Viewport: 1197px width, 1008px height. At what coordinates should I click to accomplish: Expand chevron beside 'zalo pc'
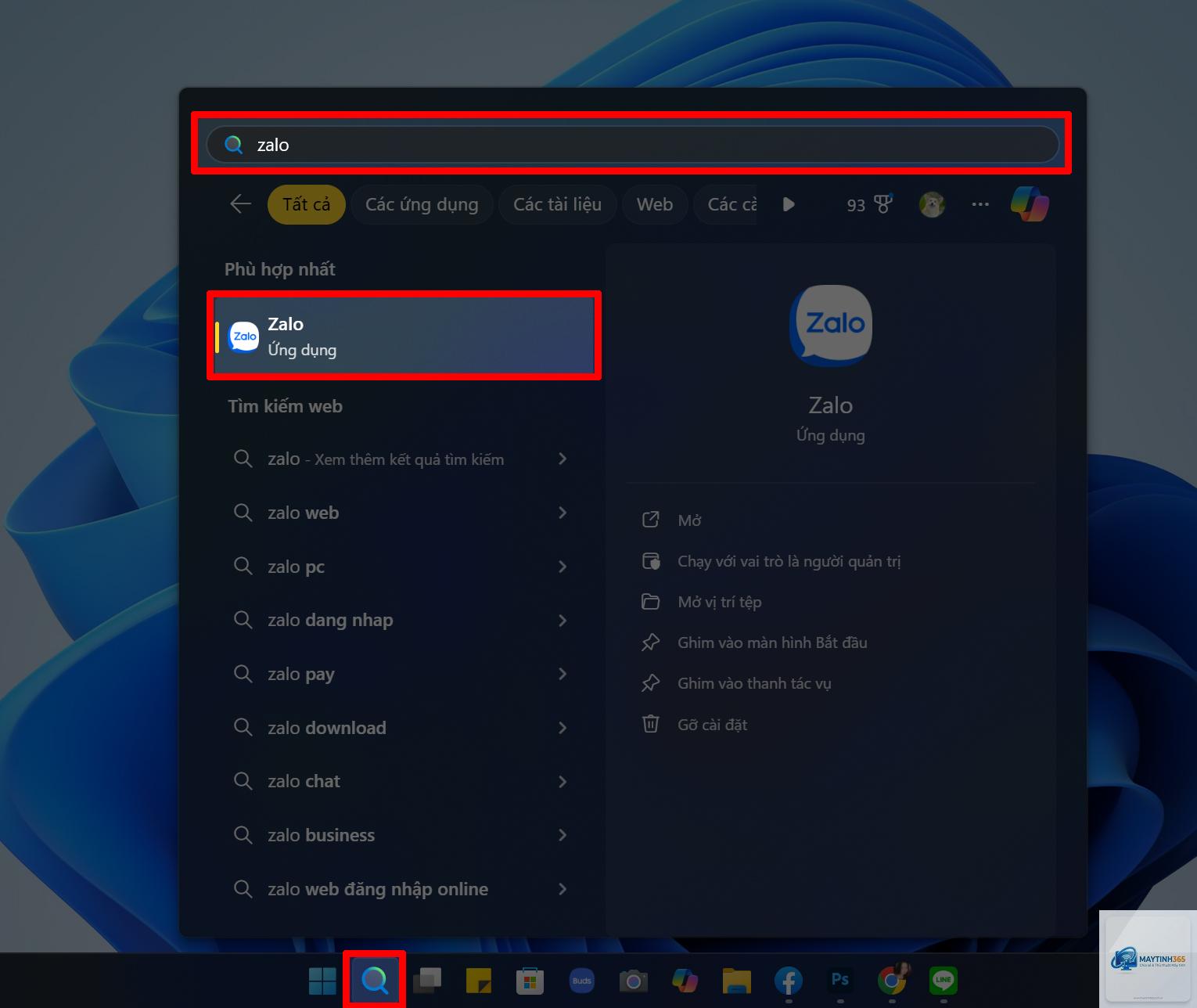563,567
